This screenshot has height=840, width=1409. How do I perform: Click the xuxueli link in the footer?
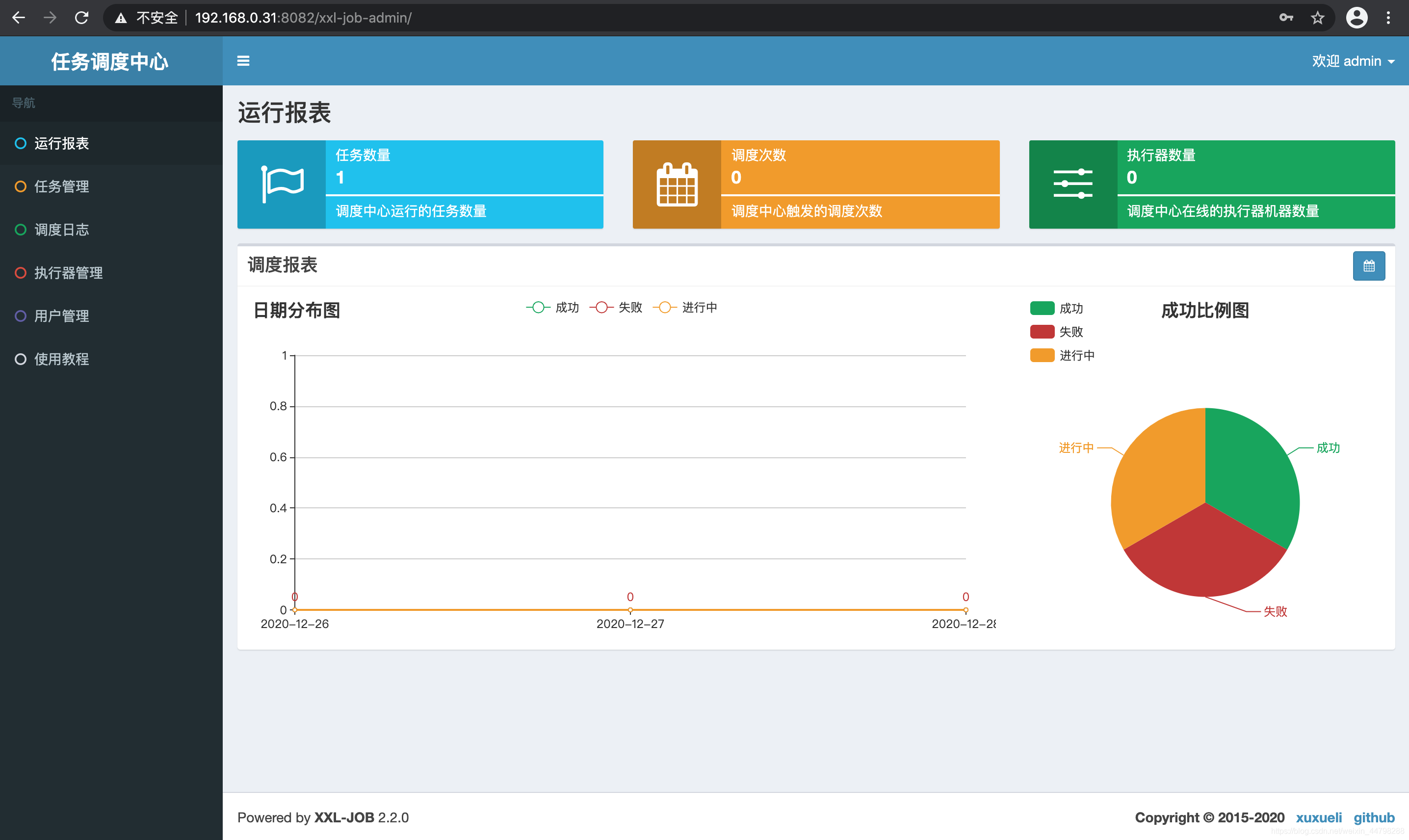click(x=1318, y=817)
